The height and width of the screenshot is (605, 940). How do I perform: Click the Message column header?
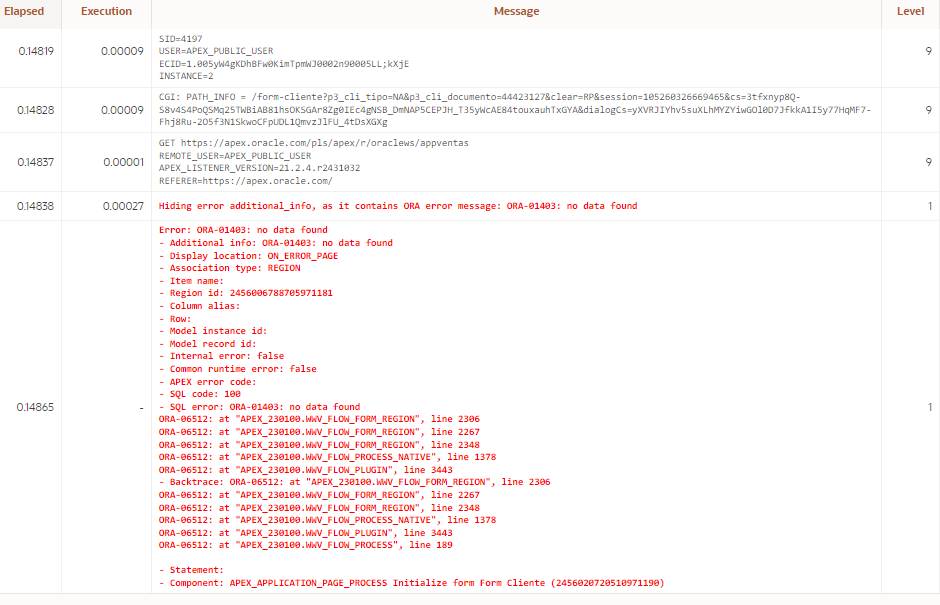(516, 11)
